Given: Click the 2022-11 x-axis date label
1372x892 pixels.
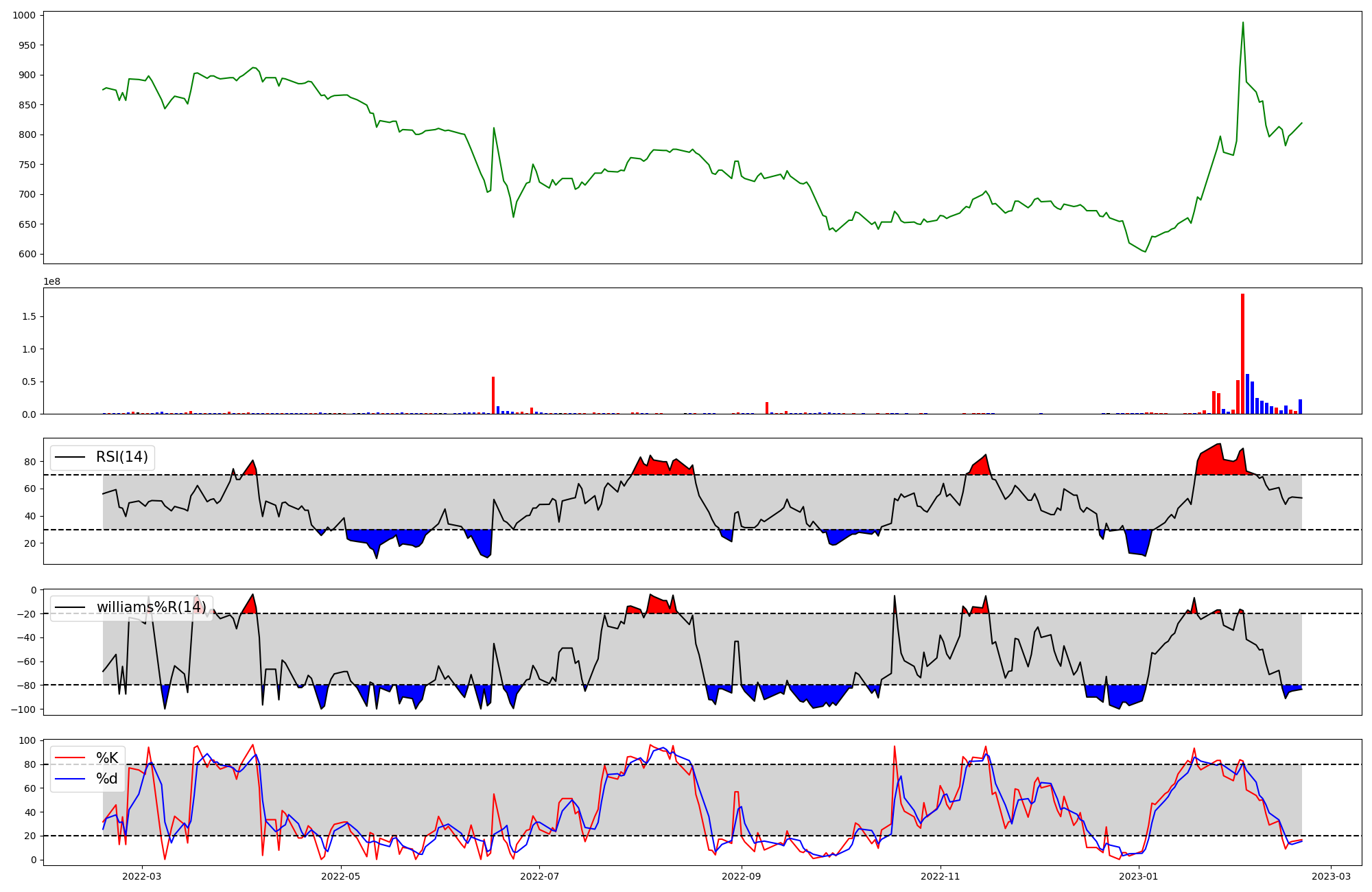Looking at the screenshot, I should pos(940,876).
